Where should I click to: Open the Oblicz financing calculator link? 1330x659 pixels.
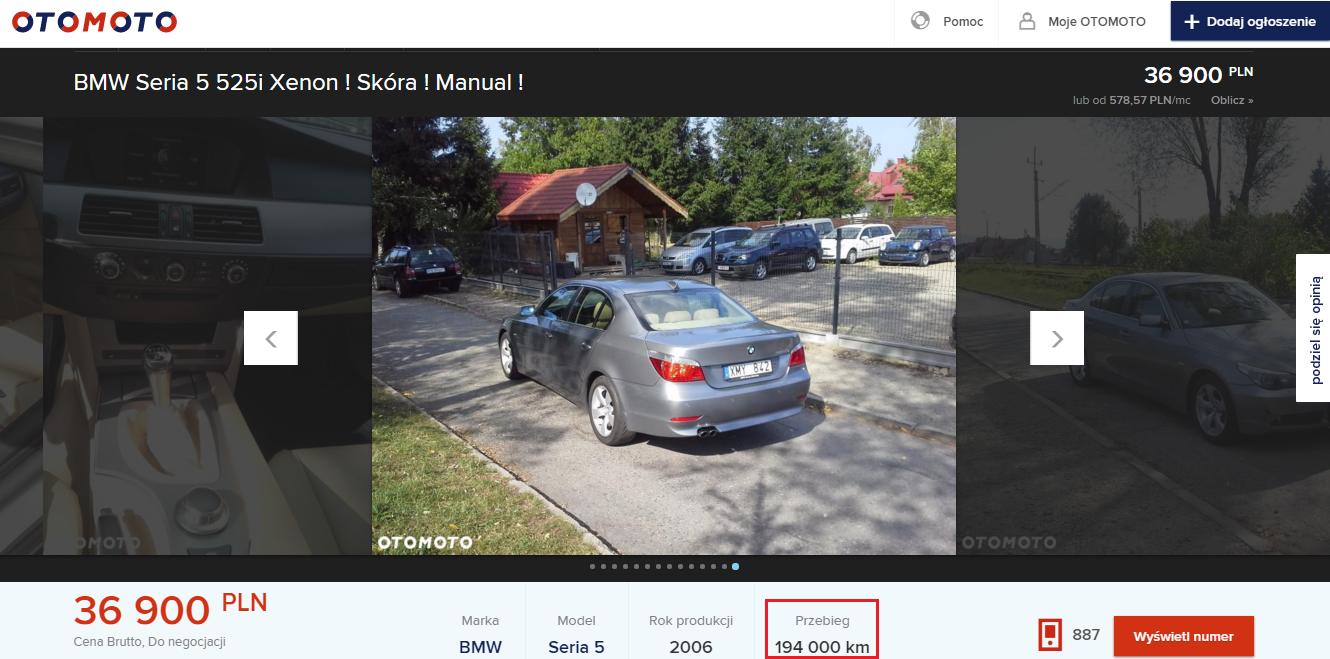click(1232, 100)
